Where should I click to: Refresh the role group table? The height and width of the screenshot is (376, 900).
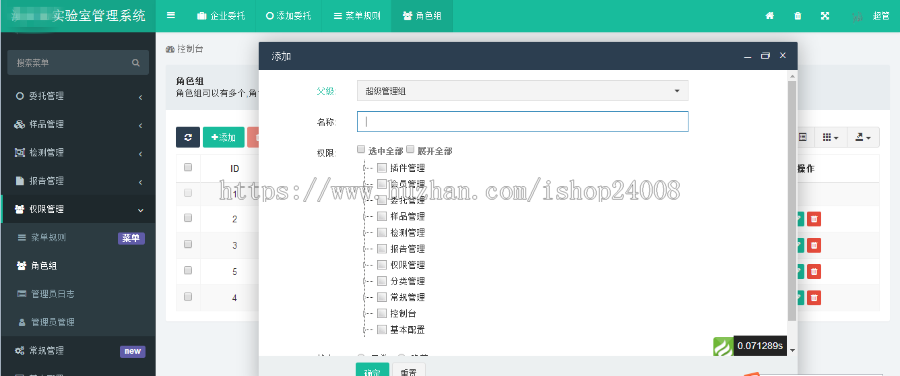(188, 137)
